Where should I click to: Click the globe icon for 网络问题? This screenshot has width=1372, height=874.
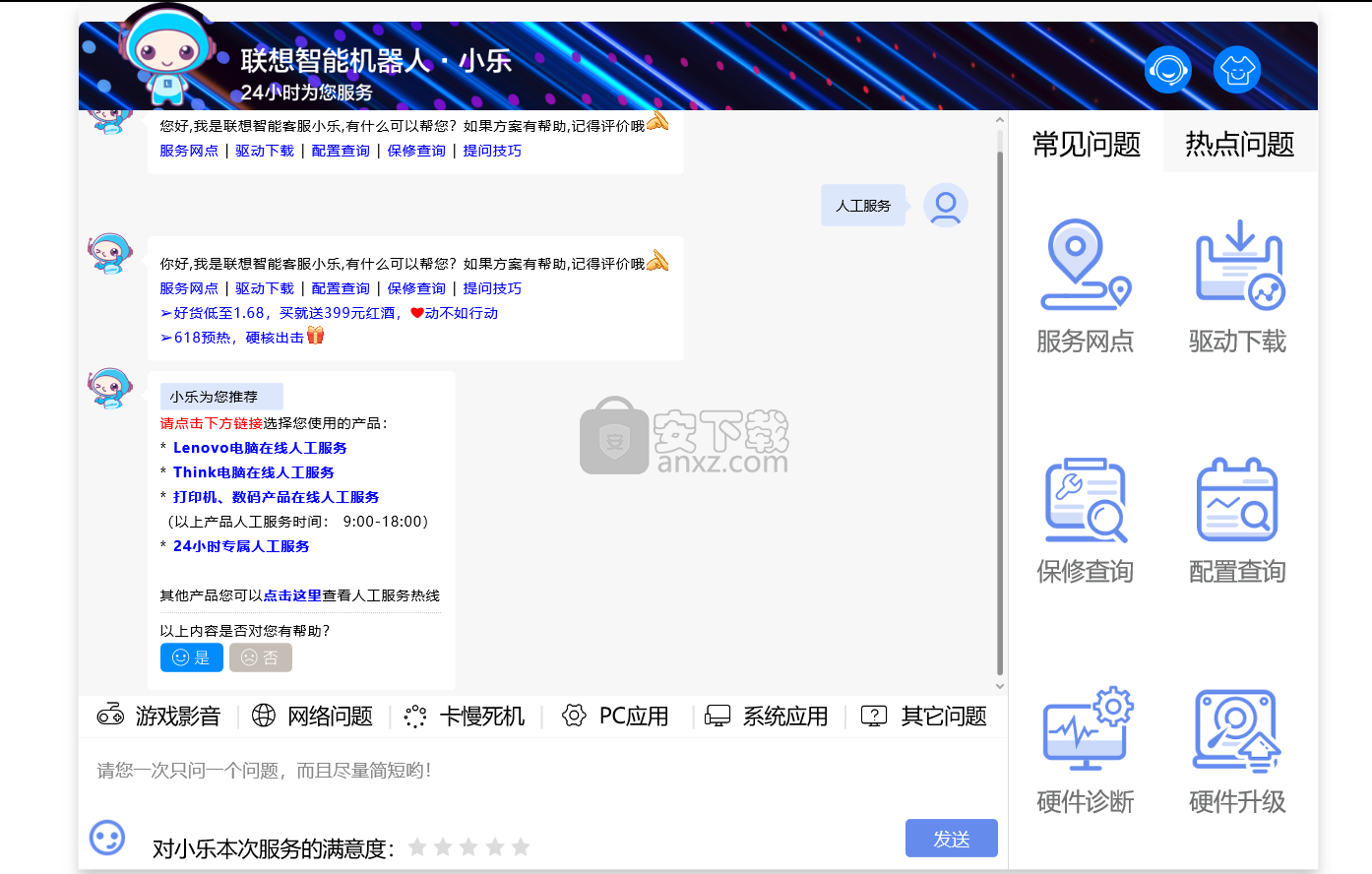pos(264,716)
